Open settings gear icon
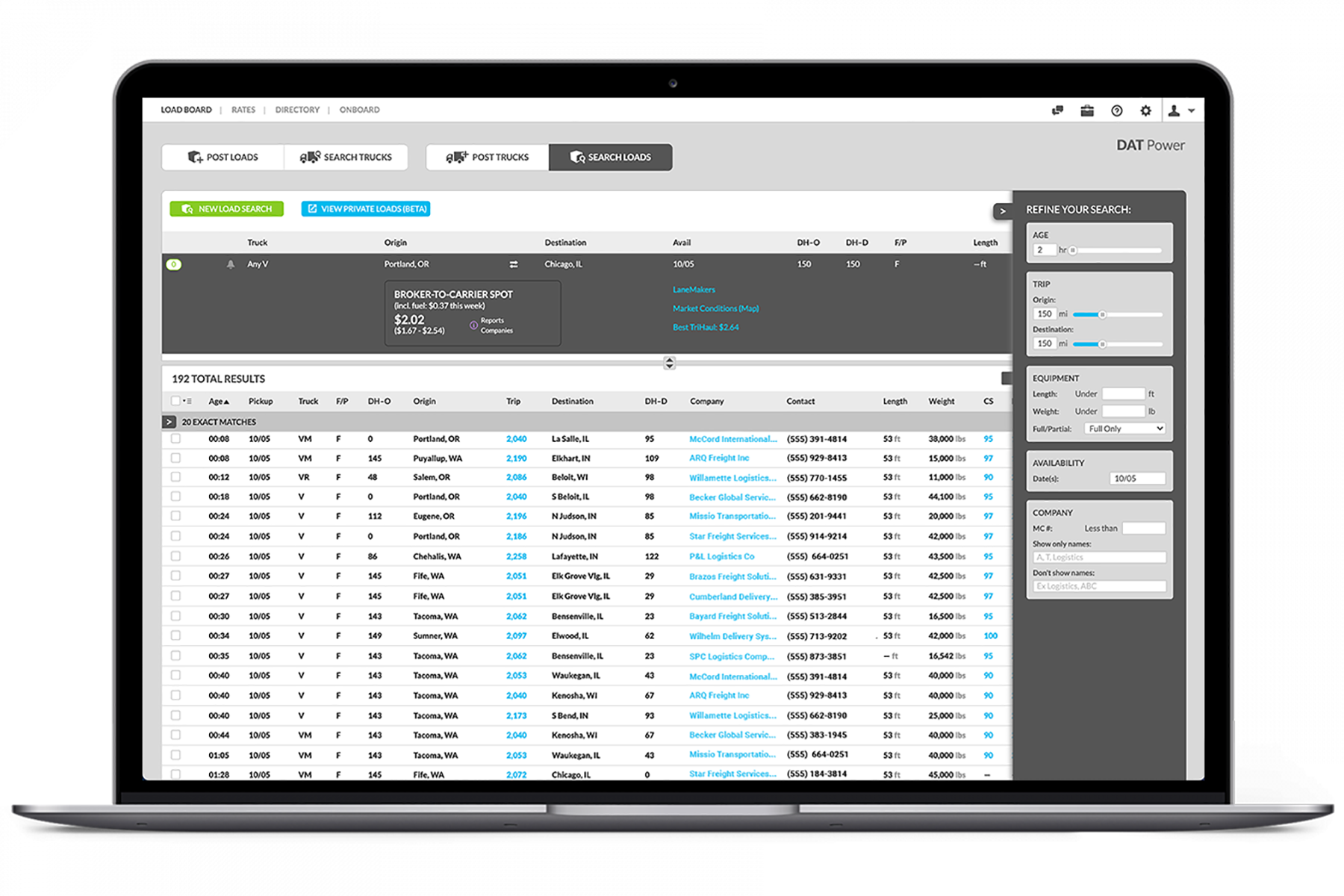Screen dimensions: 1344x896 click(1146, 111)
